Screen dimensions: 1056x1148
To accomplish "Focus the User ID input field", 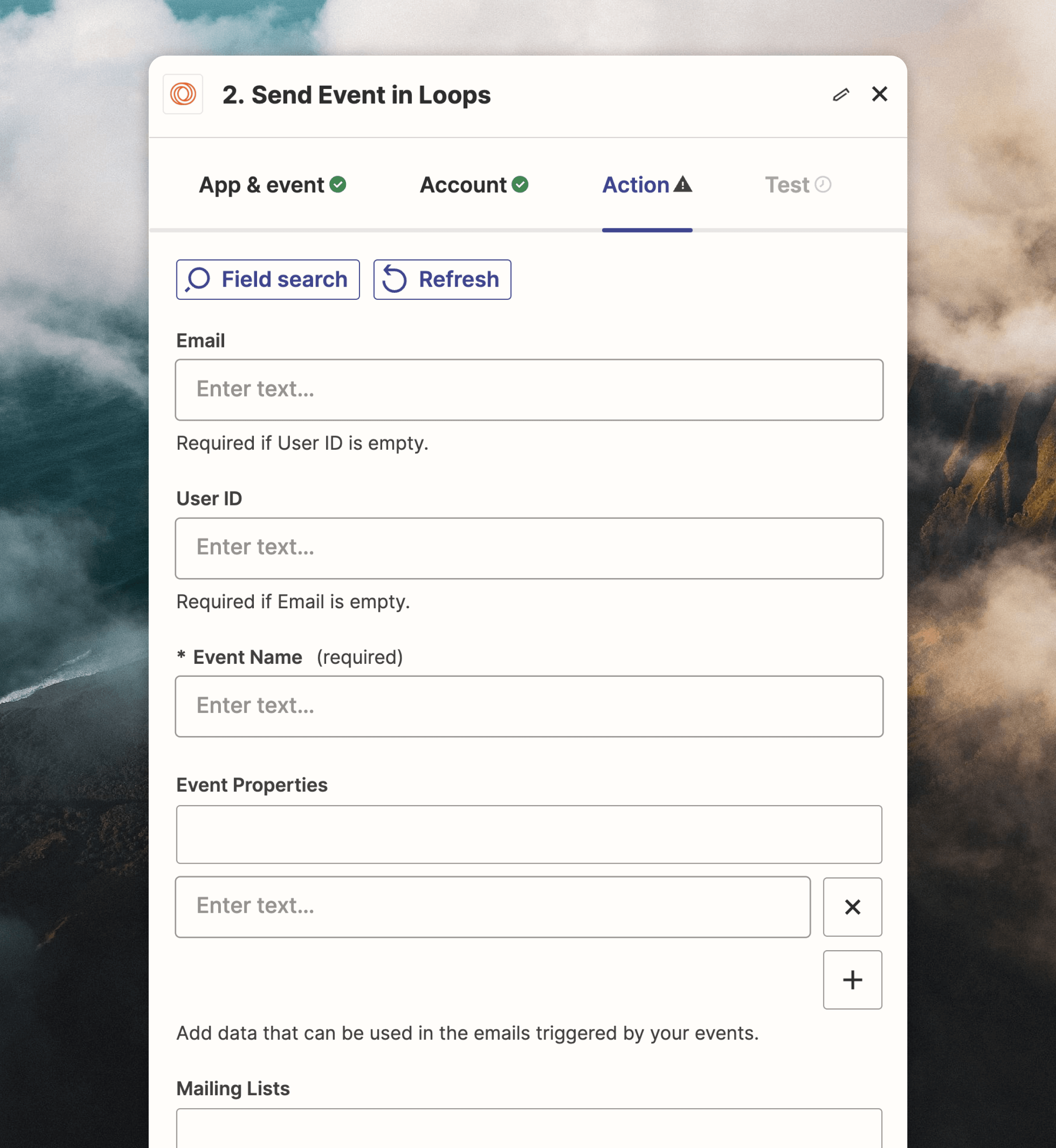I will click(x=528, y=548).
